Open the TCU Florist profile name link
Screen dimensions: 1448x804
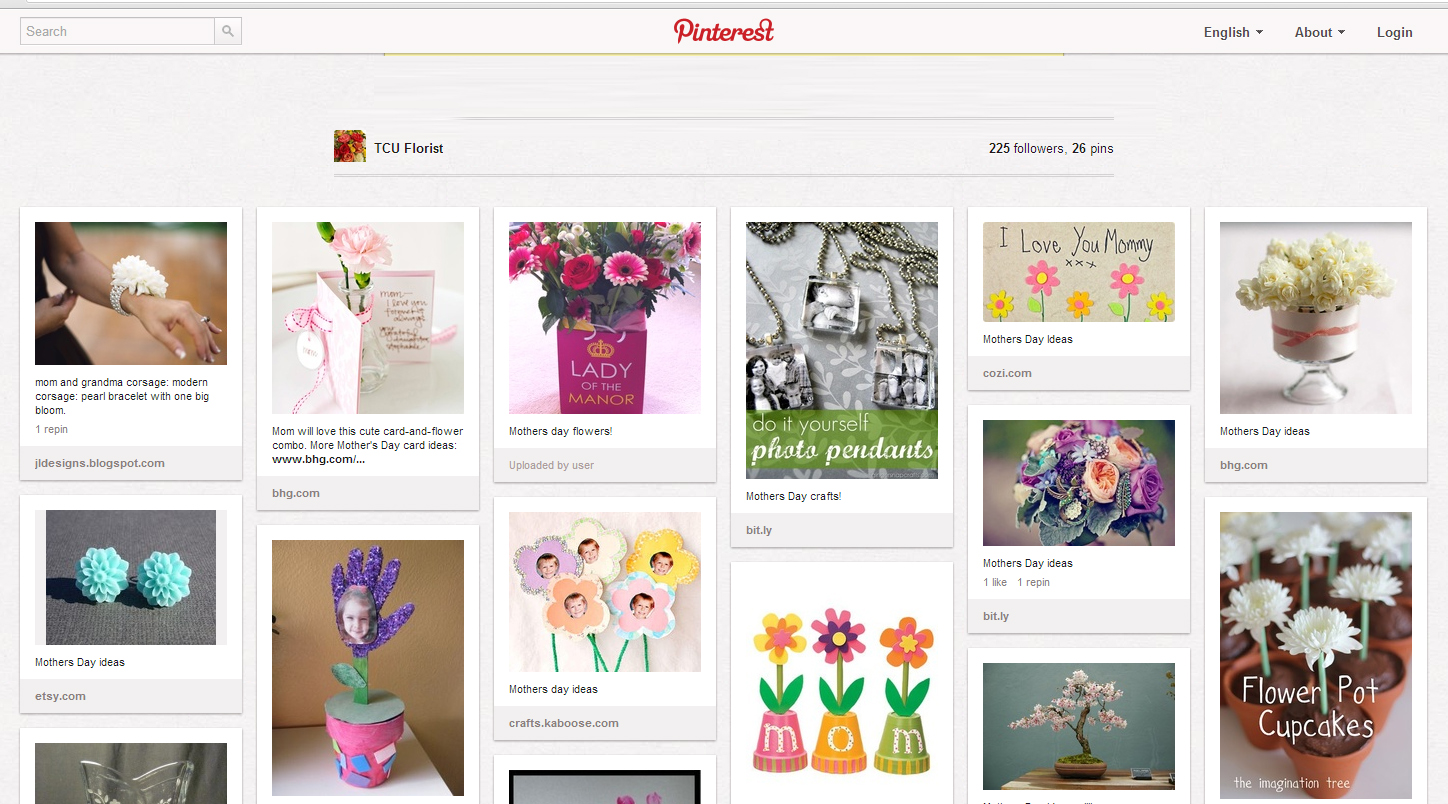click(409, 148)
